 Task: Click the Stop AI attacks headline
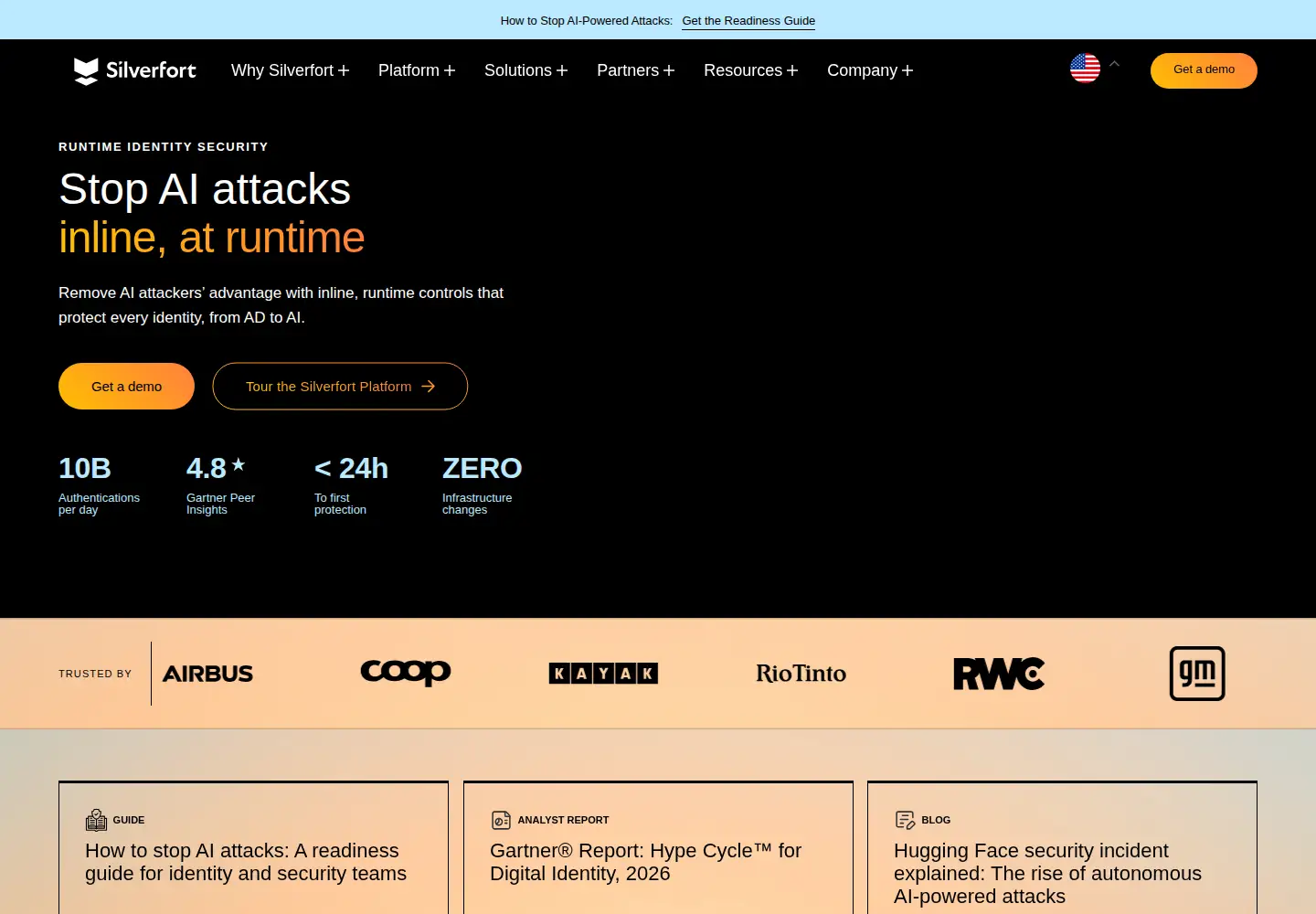pyautogui.click(x=205, y=189)
